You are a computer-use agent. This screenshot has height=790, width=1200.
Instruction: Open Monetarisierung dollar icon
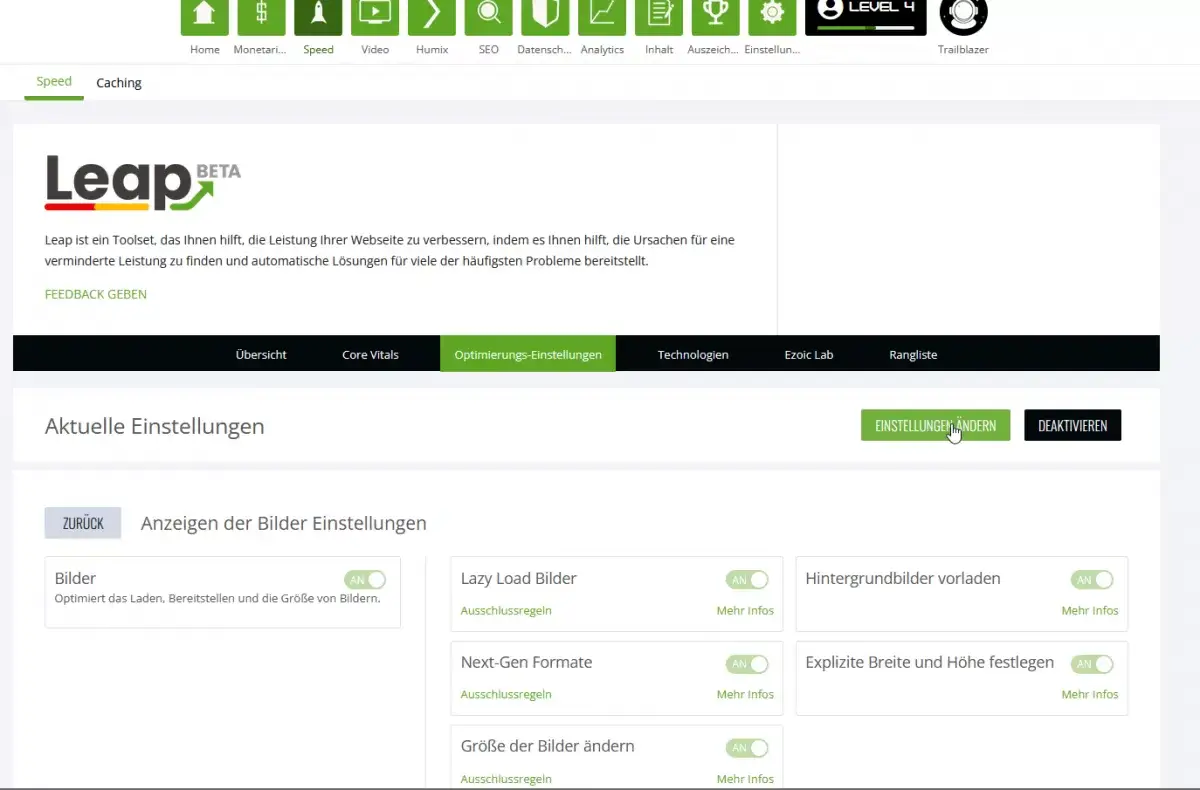261,16
